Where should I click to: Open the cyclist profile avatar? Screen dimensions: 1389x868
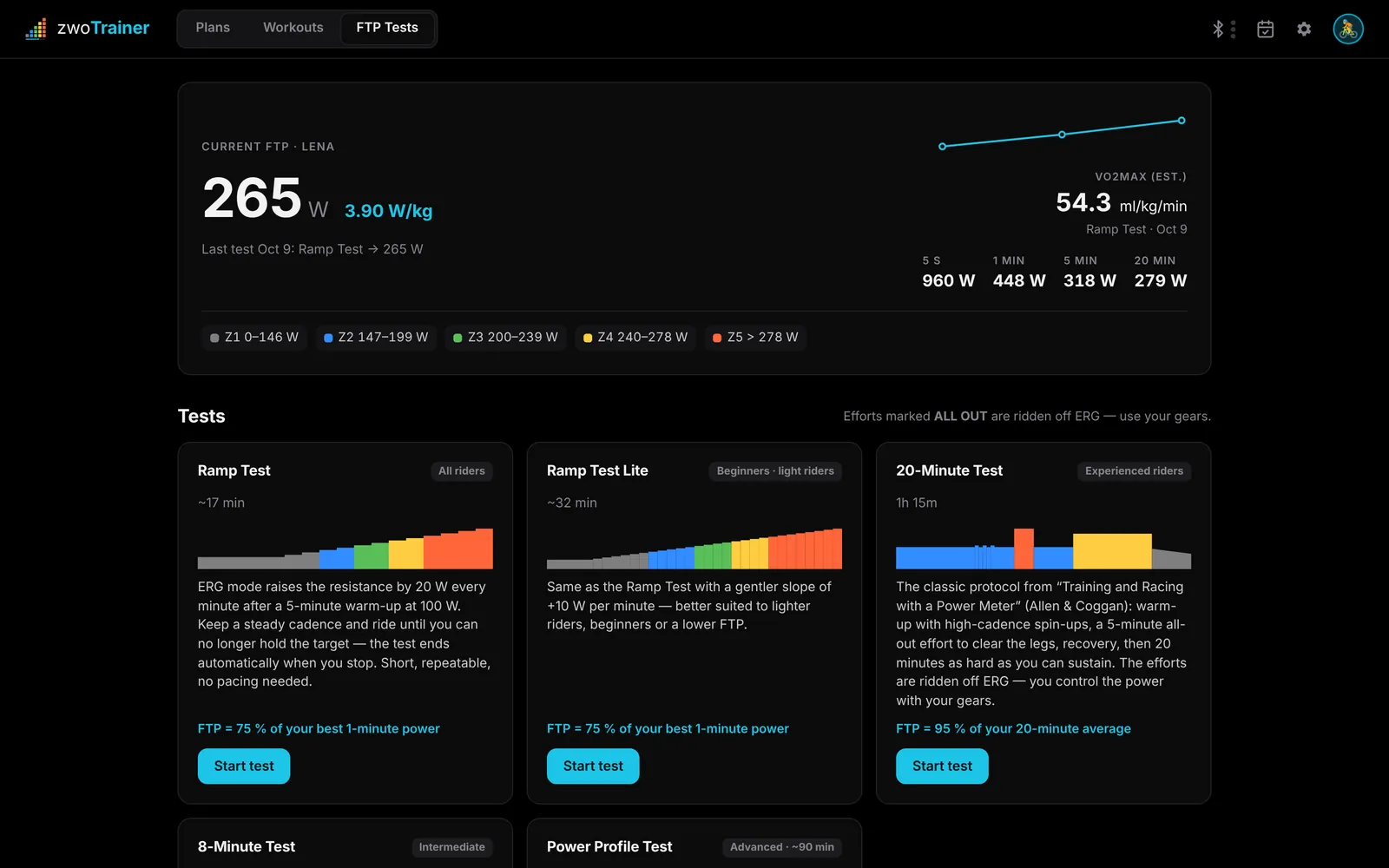point(1348,29)
